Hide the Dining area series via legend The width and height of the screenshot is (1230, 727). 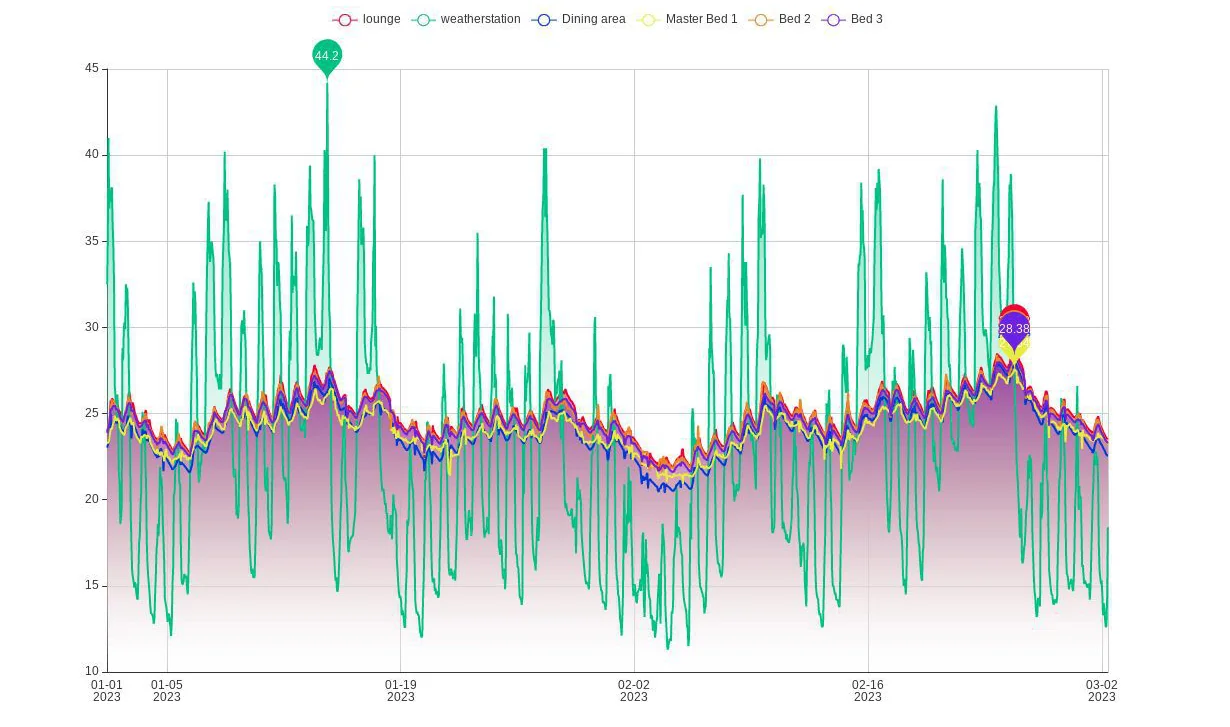coord(579,19)
